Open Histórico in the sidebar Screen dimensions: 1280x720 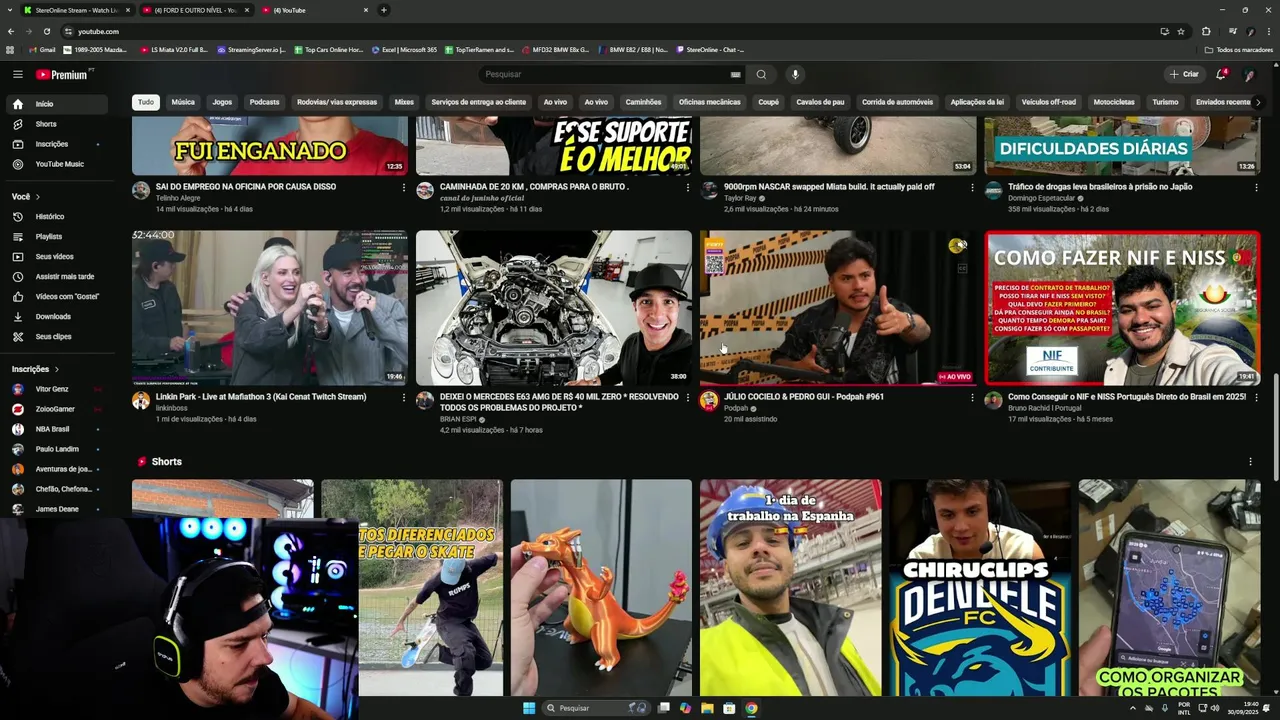57,216
